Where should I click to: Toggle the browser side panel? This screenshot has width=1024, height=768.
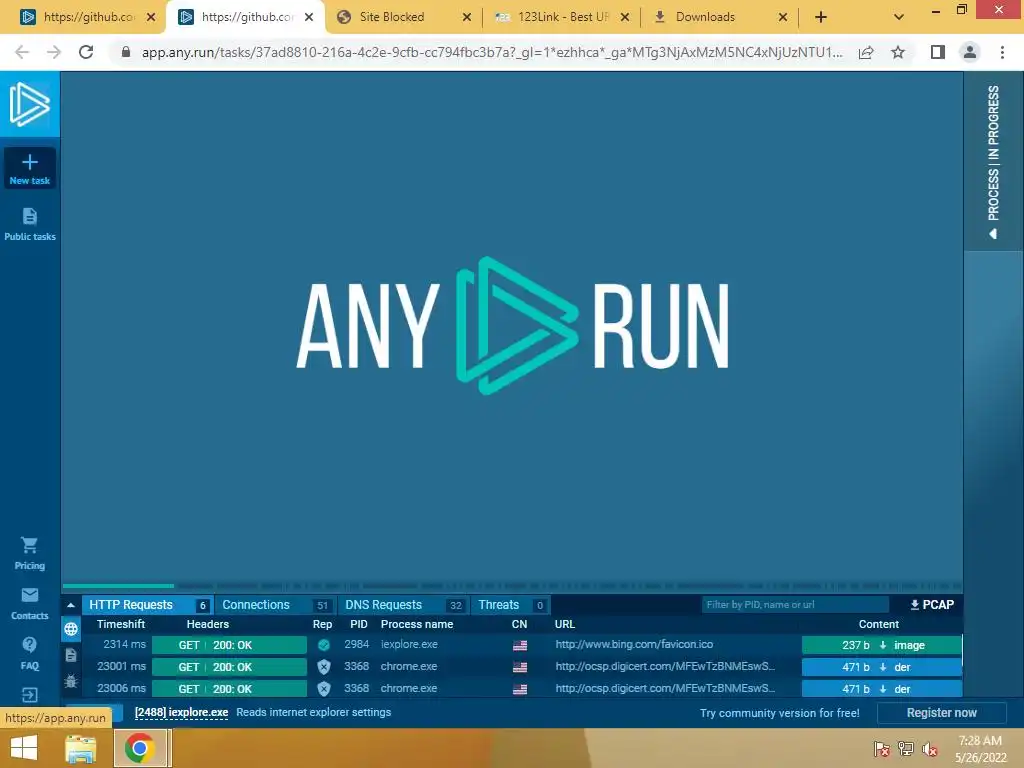point(938,52)
